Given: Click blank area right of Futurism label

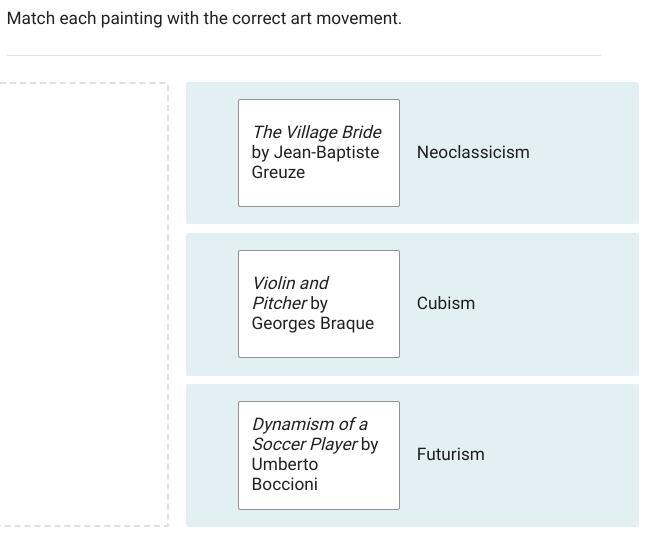Looking at the screenshot, I should tap(565, 455).
